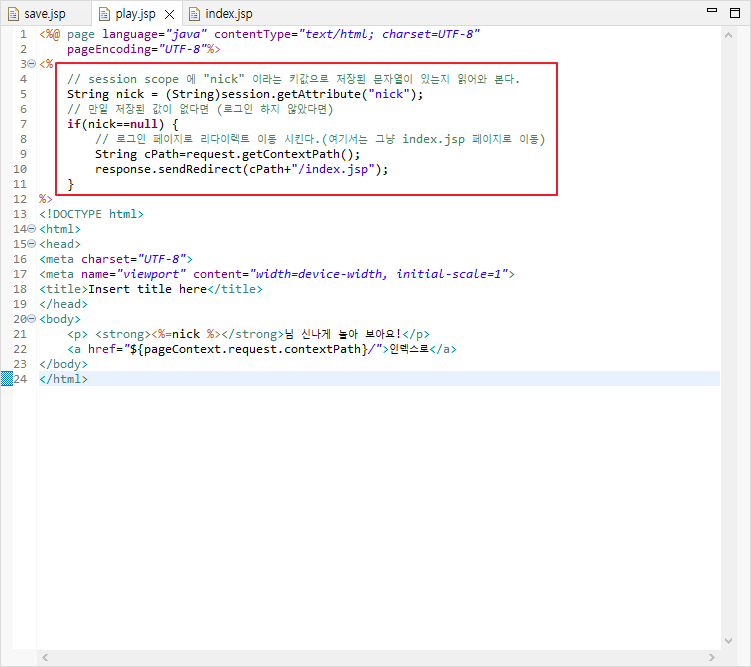Click the String cPath=request.getContextPath() line

coord(227,154)
